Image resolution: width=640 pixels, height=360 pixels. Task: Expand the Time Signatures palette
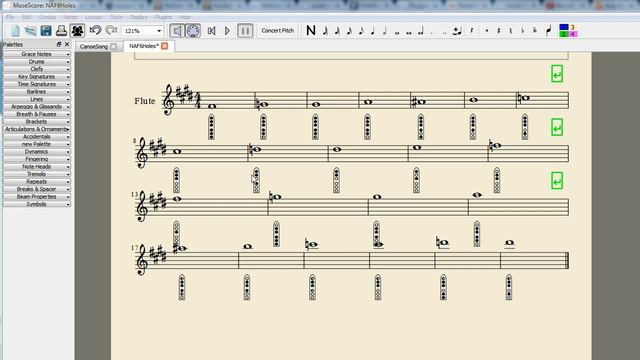click(37, 84)
